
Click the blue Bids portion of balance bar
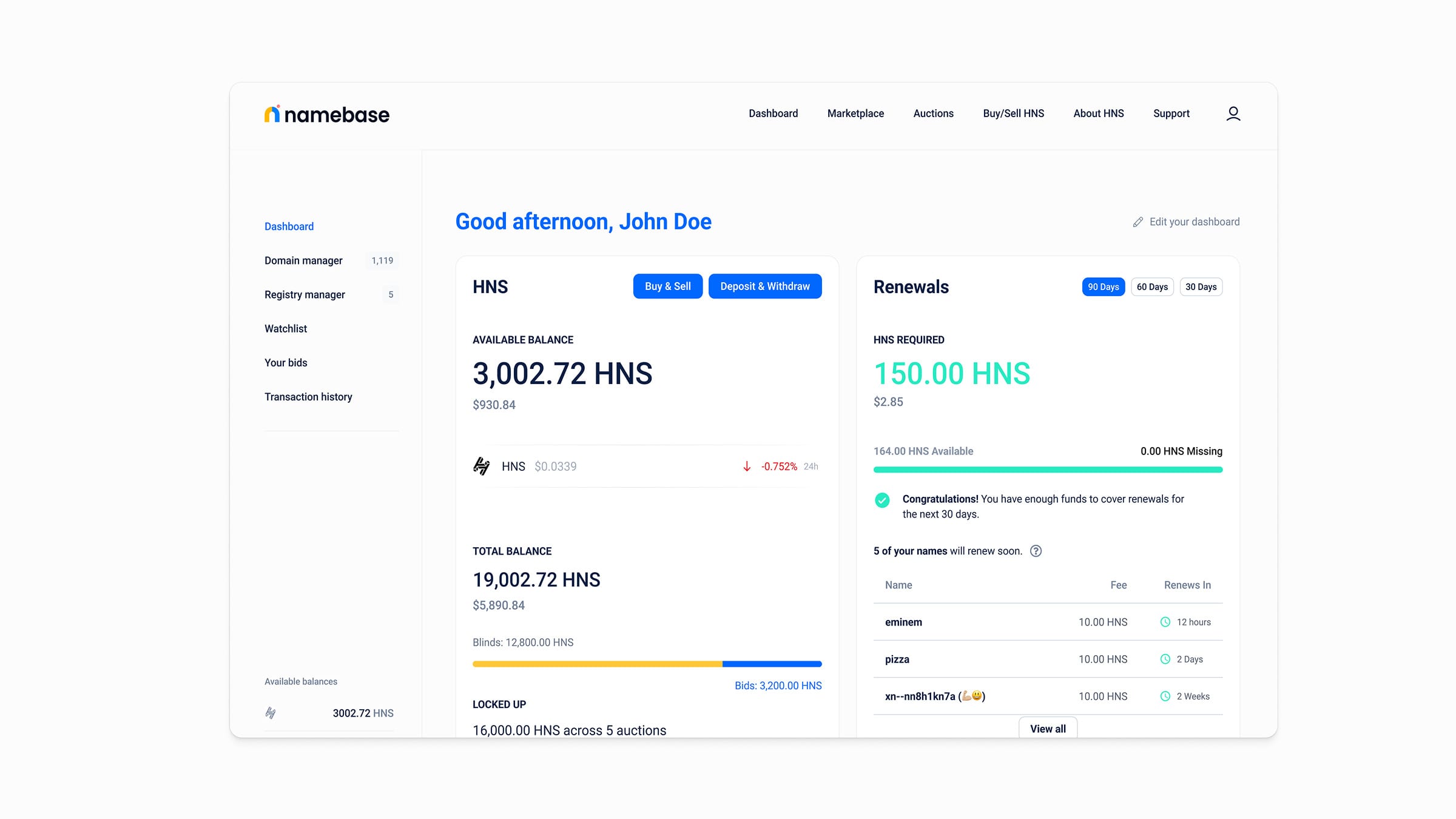coord(772,664)
